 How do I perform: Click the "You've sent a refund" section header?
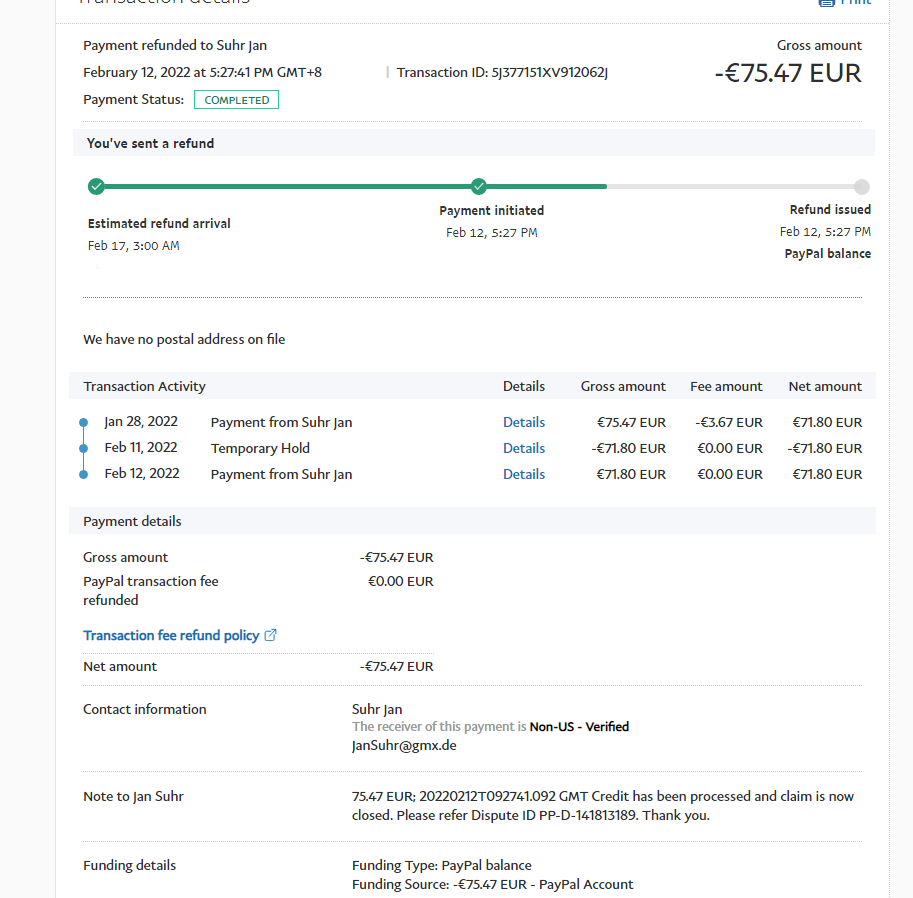coord(151,143)
